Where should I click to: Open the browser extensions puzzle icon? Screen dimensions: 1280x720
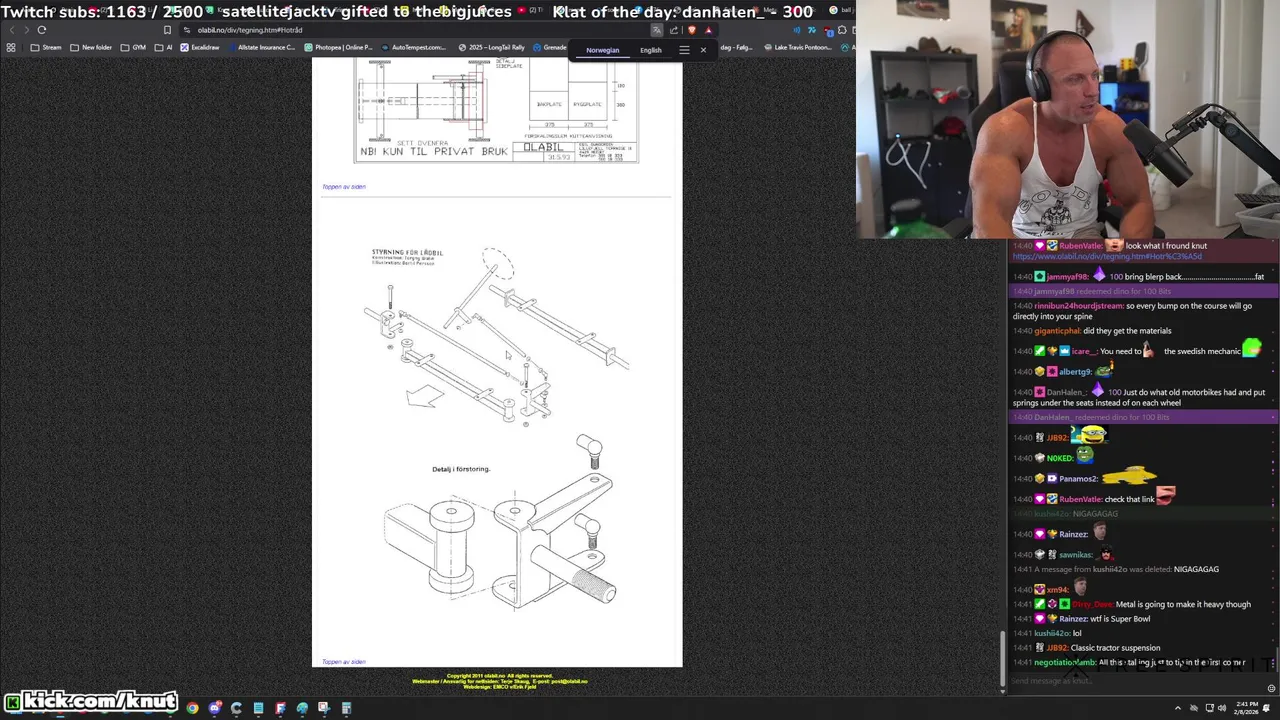coord(842,30)
